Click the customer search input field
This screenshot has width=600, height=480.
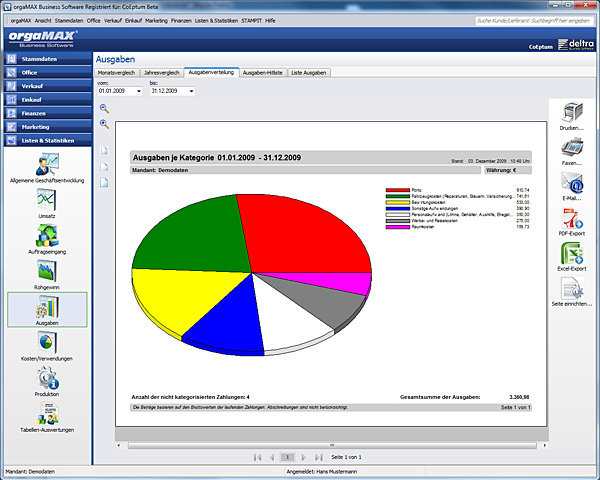(x=535, y=21)
